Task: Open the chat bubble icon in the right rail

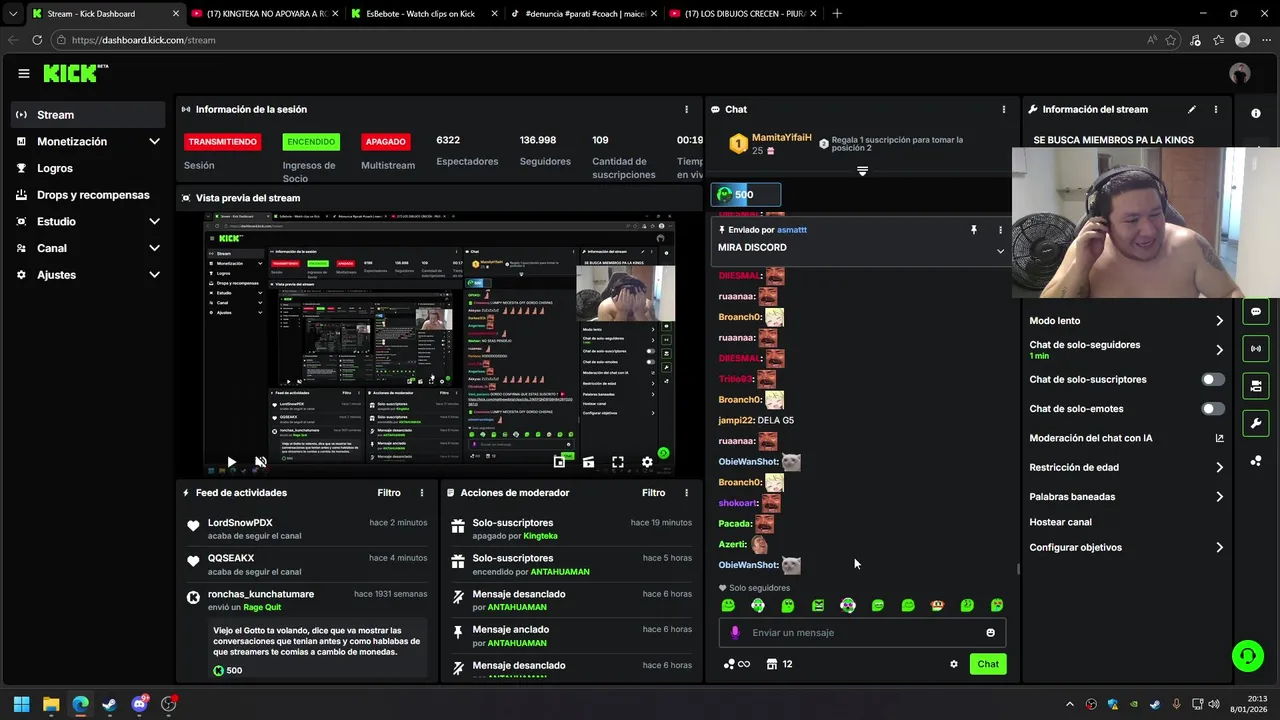Action: 1256,311
